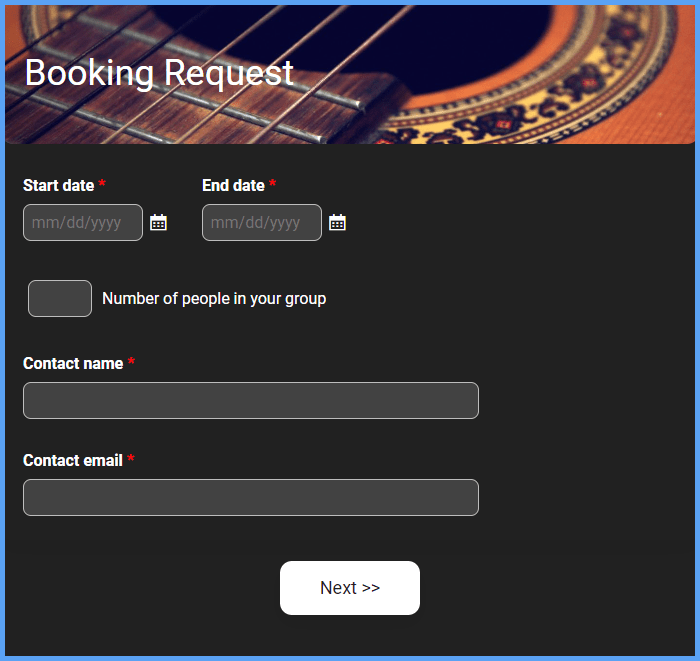Focus the Start date mm/dd/yyyy field
This screenshot has height=661, width=700.
point(83,222)
